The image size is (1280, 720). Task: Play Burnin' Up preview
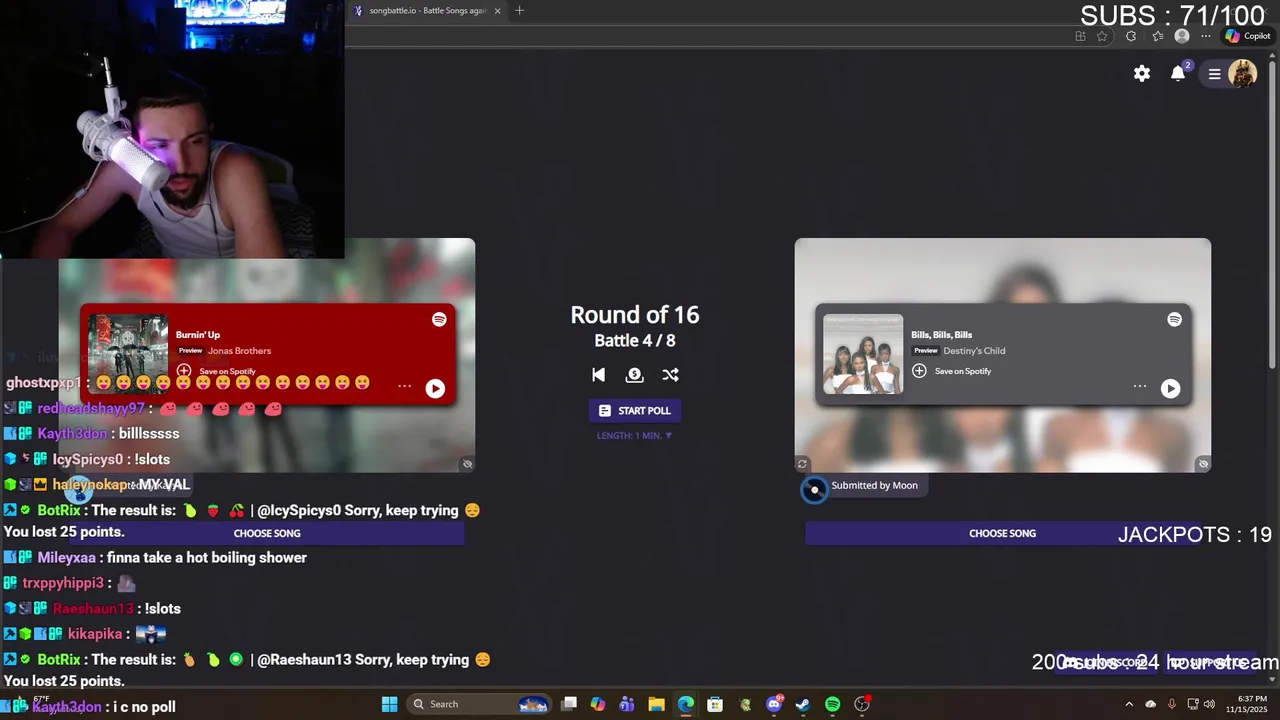coord(435,389)
